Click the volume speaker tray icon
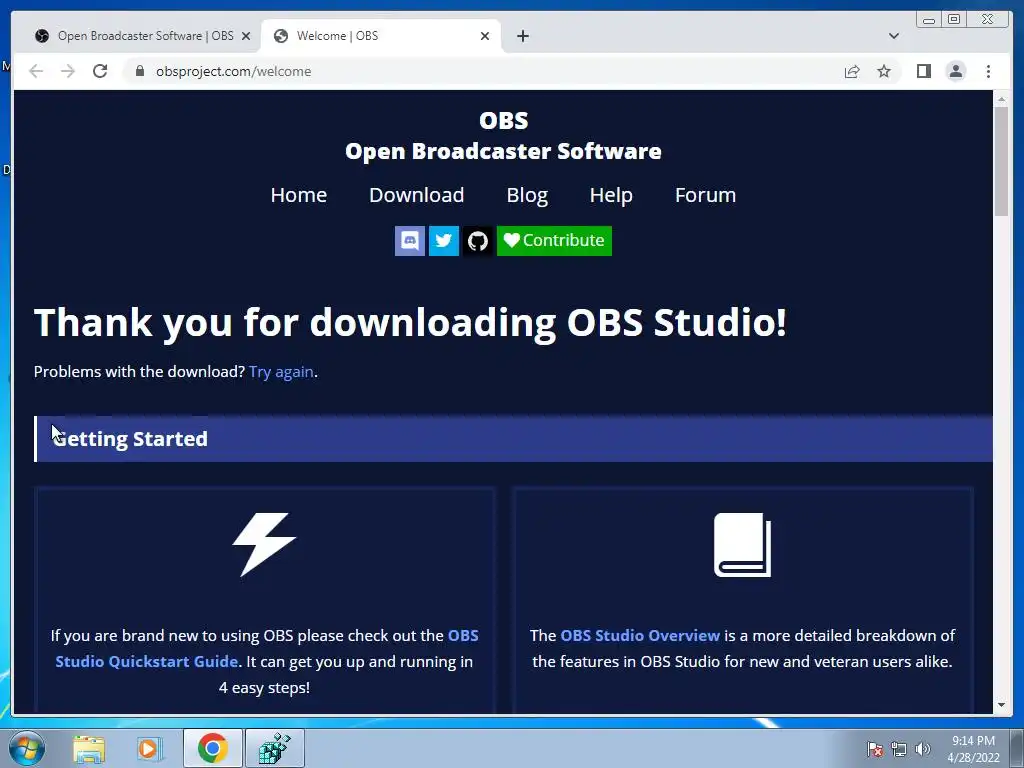 (x=922, y=749)
